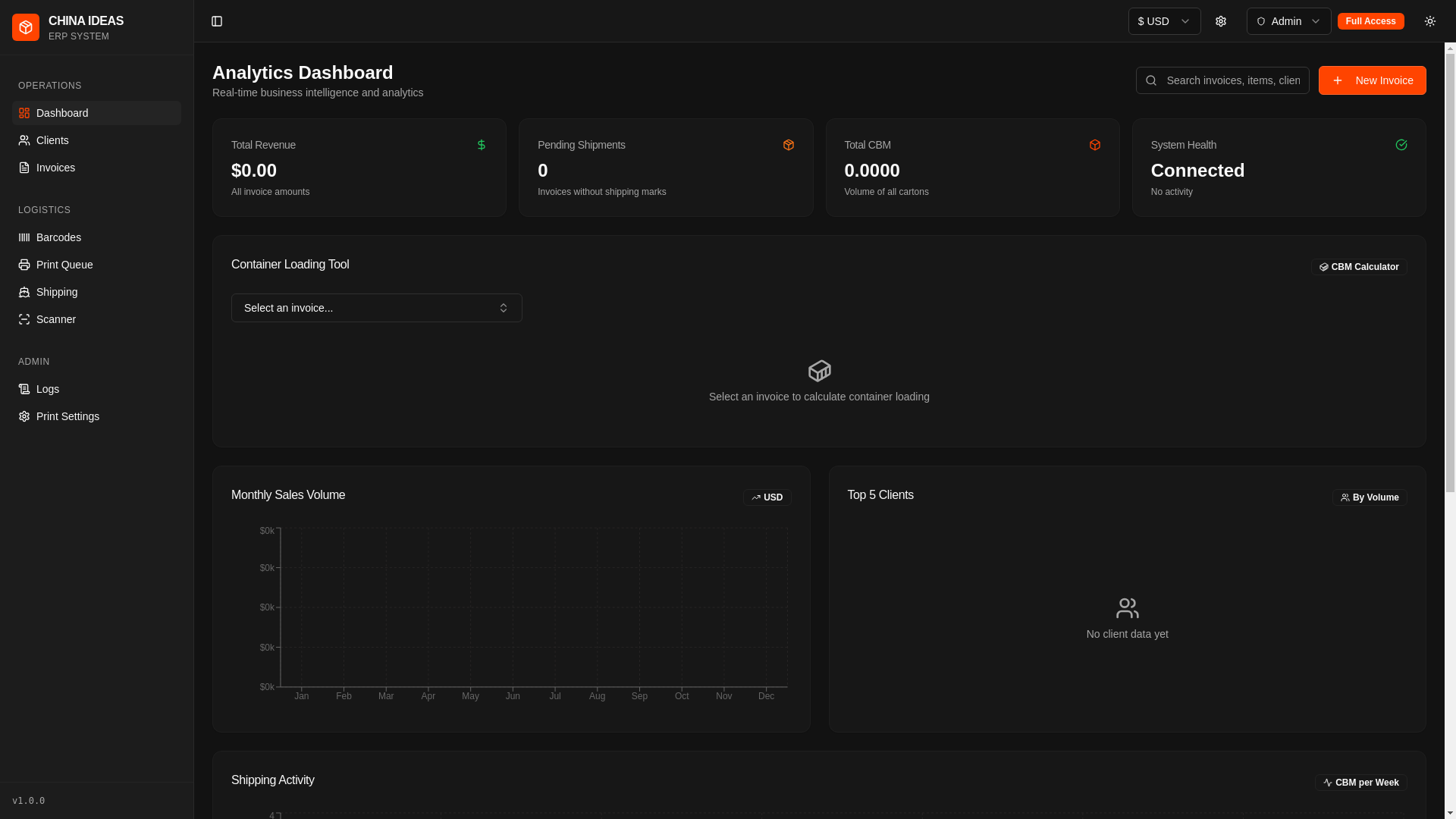View Logs in admin section
The height and width of the screenshot is (819, 1456).
pos(96,389)
